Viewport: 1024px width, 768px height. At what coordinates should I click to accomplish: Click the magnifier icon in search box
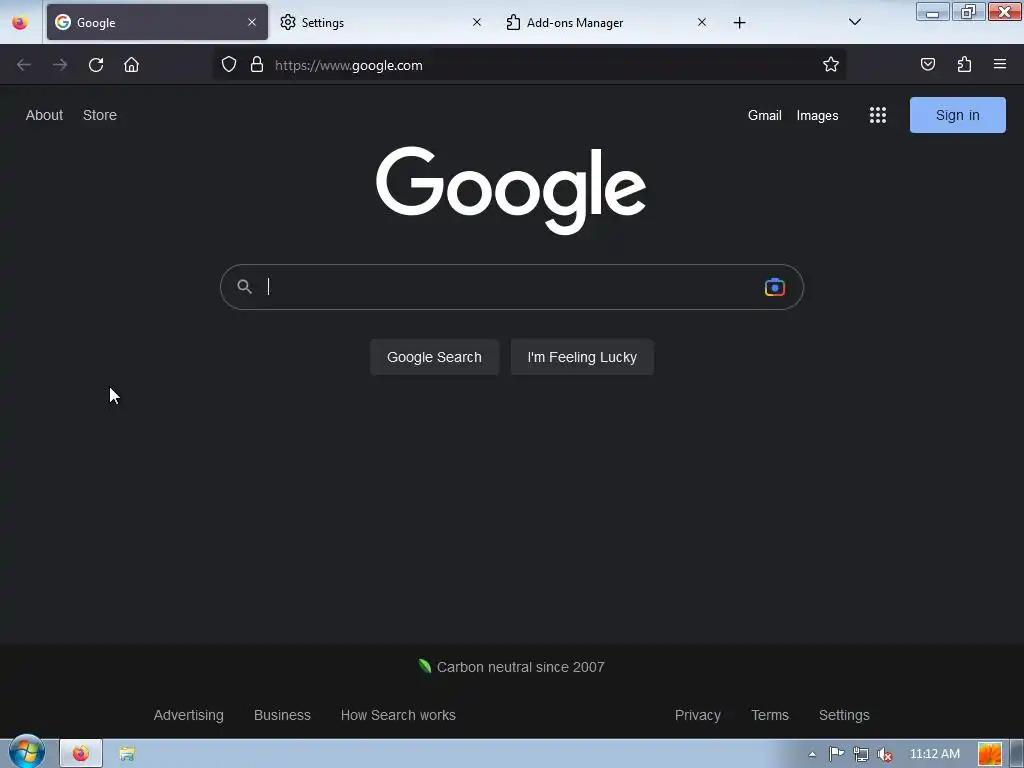[x=244, y=287]
